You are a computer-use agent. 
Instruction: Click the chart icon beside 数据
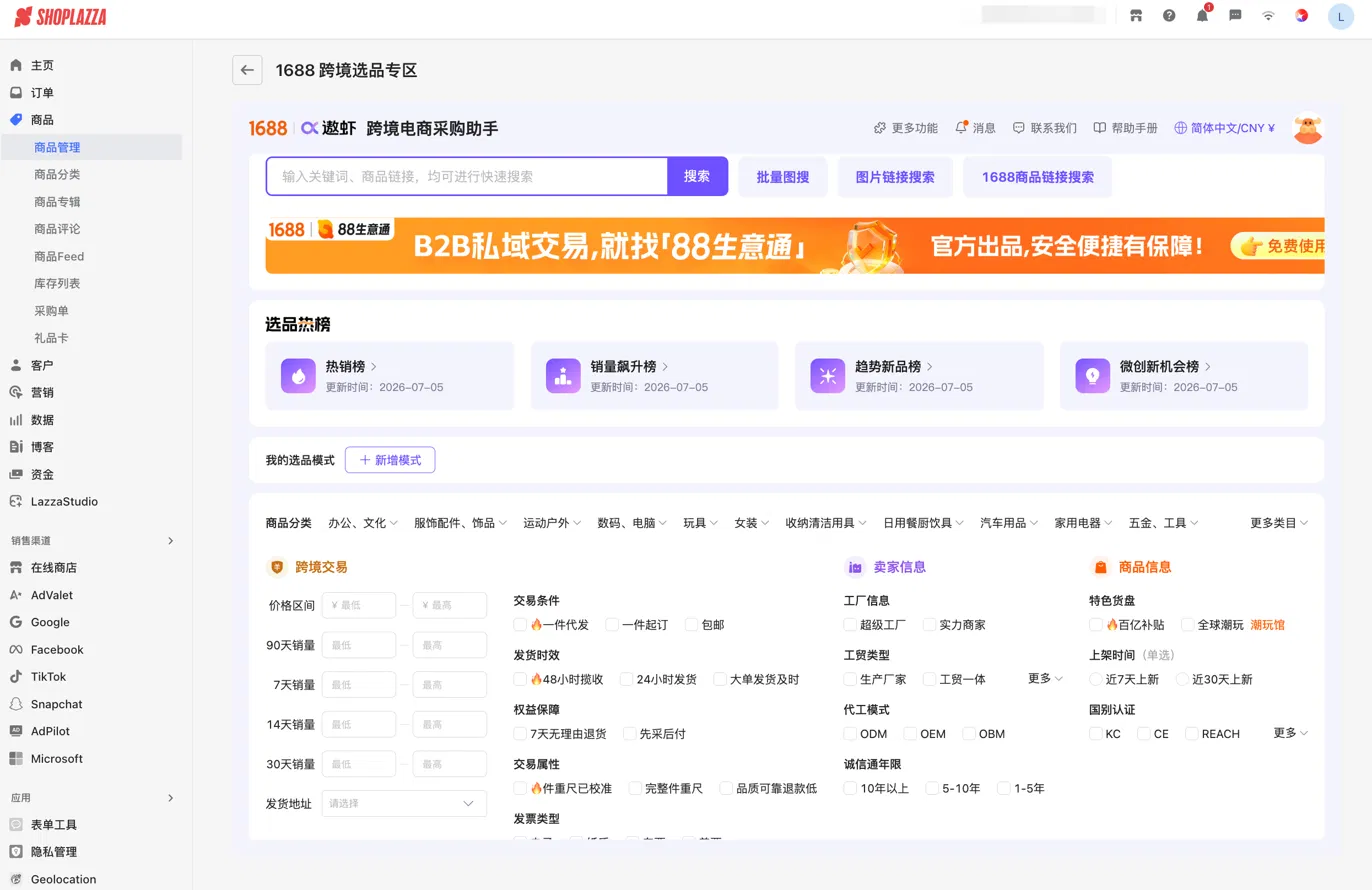(16, 420)
